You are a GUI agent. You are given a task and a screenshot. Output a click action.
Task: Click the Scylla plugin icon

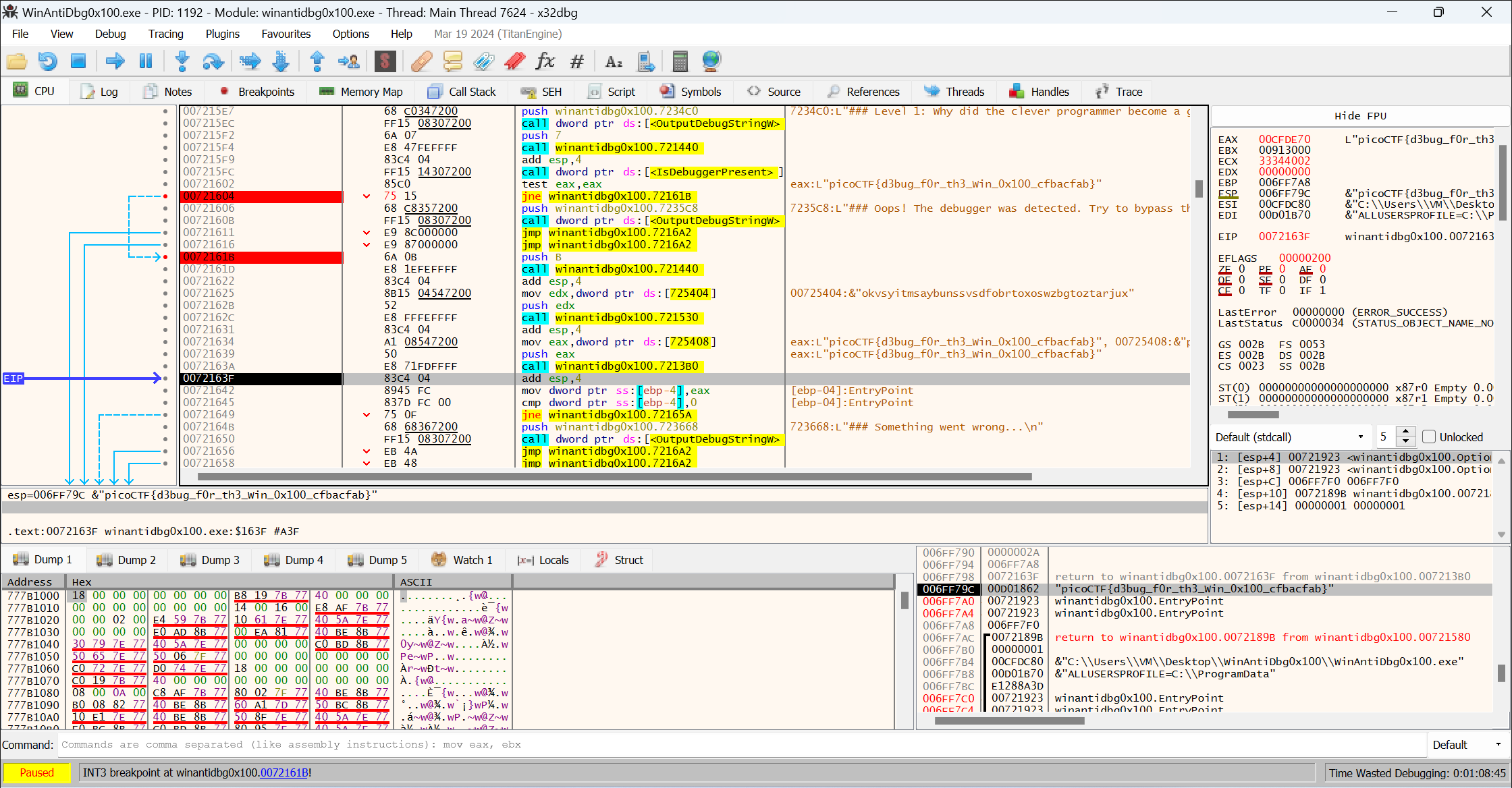[x=385, y=61]
